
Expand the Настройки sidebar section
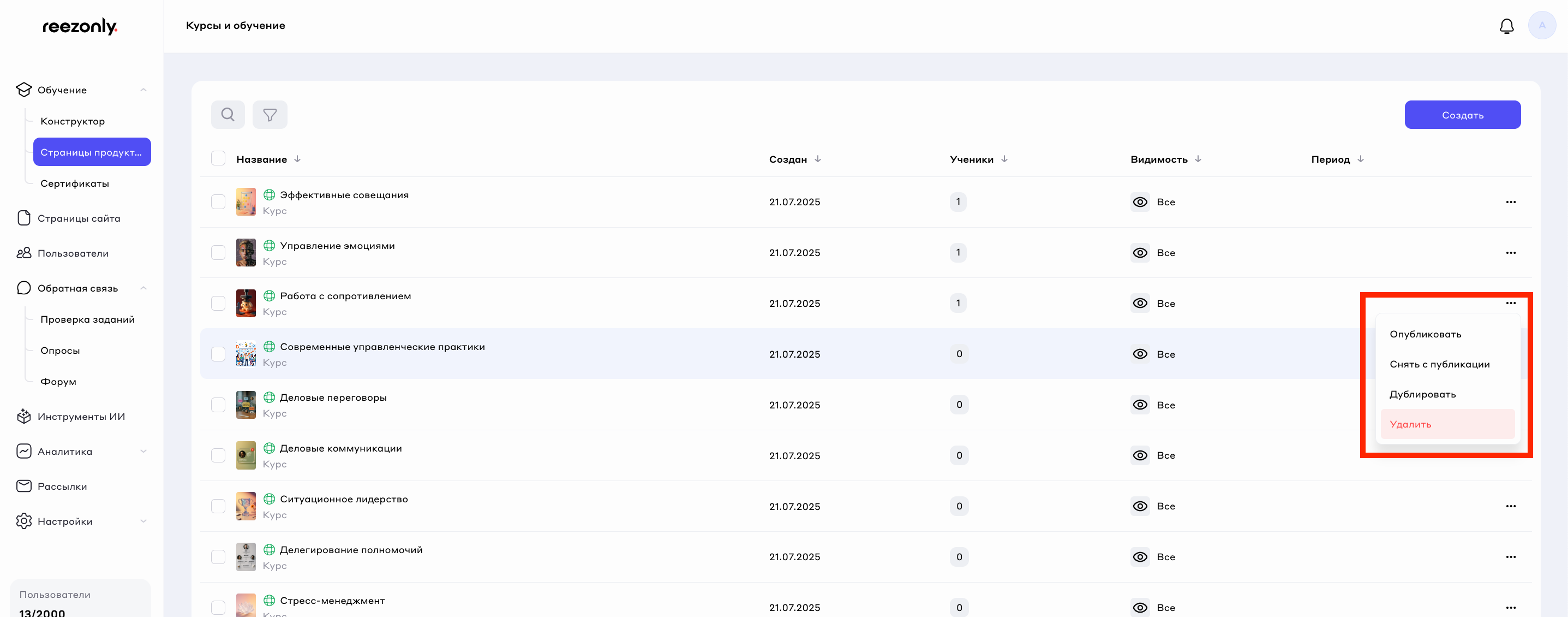pos(143,521)
